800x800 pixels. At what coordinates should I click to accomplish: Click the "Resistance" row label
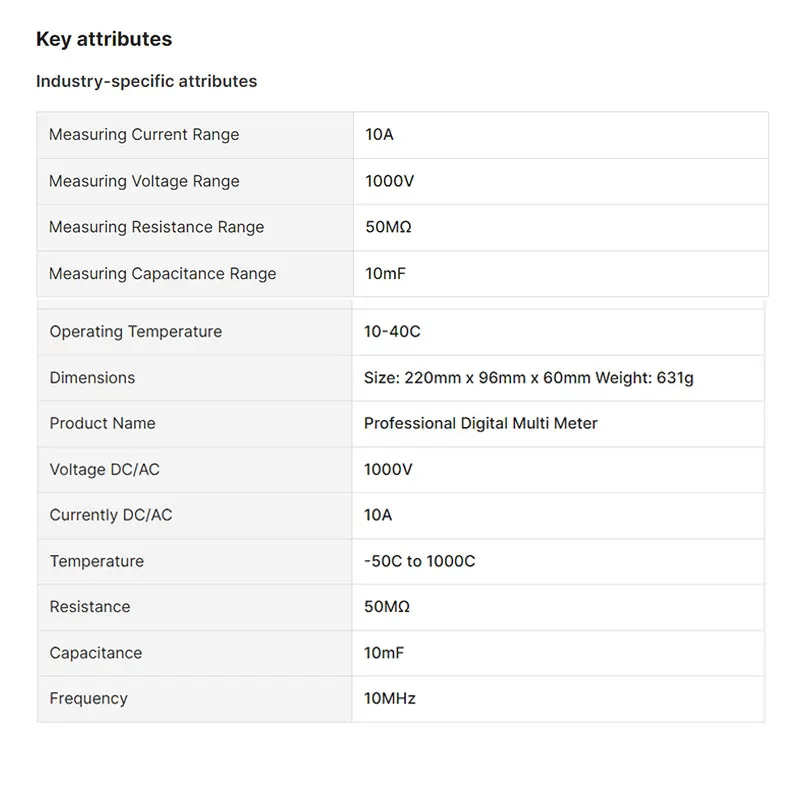pos(90,607)
